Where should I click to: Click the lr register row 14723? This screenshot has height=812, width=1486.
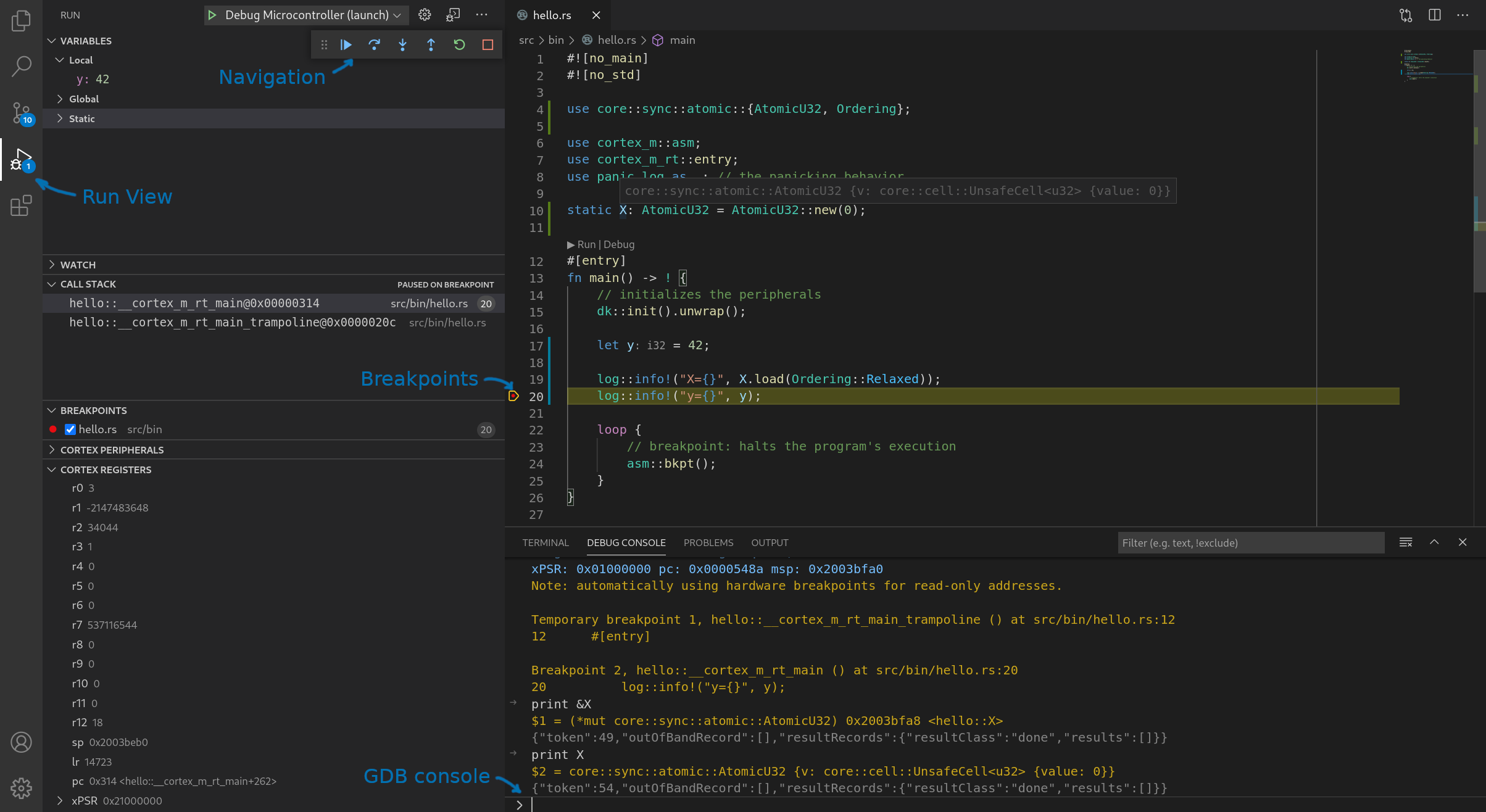(x=273, y=762)
